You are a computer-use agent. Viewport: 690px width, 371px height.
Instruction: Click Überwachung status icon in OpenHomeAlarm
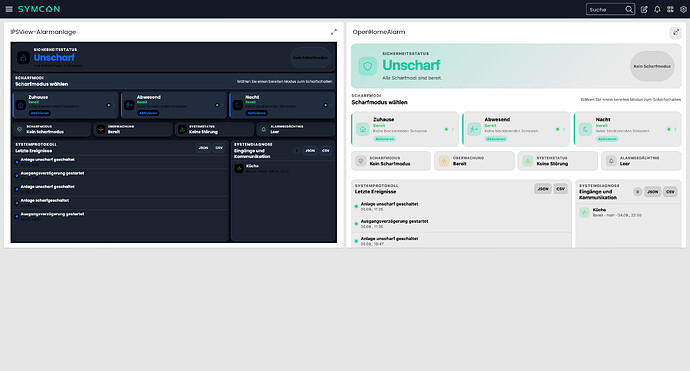pyautogui.click(x=444, y=161)
